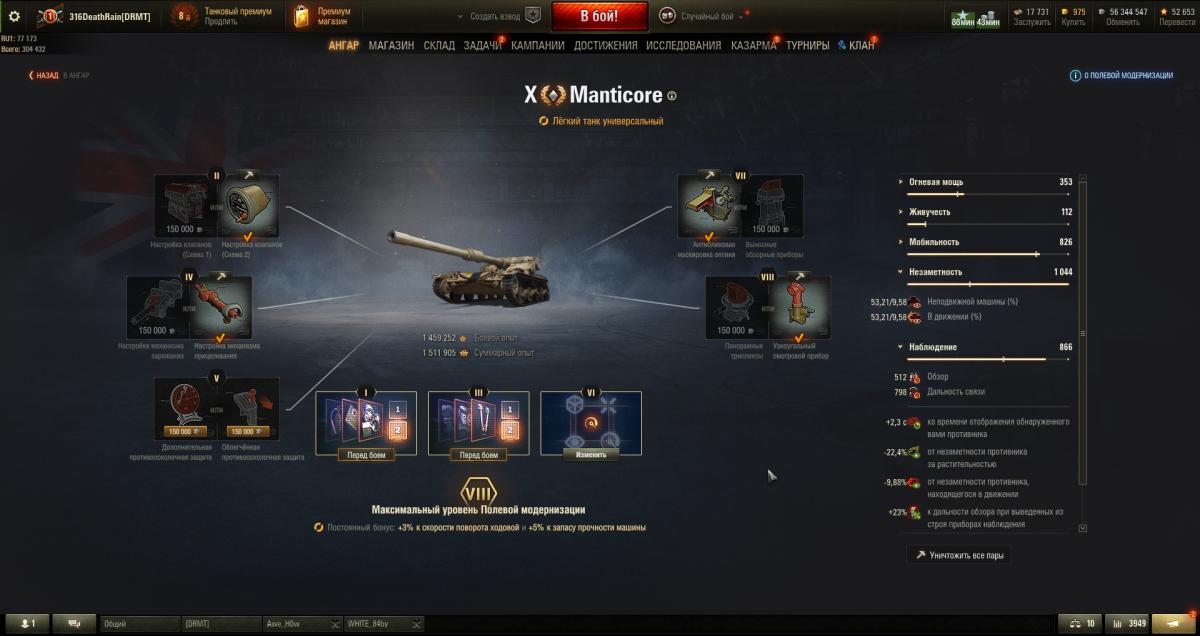The height and width of the screenshot is (636, 1200).
Task: Click the stats panel vertical scrollbar
Action: pos(1082,332)
